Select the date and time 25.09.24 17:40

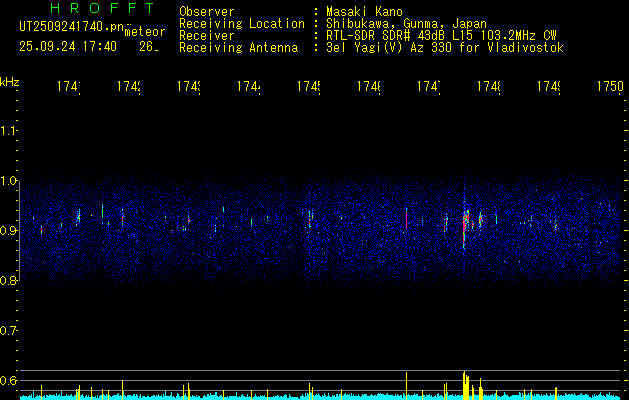(x=68, y=47)
